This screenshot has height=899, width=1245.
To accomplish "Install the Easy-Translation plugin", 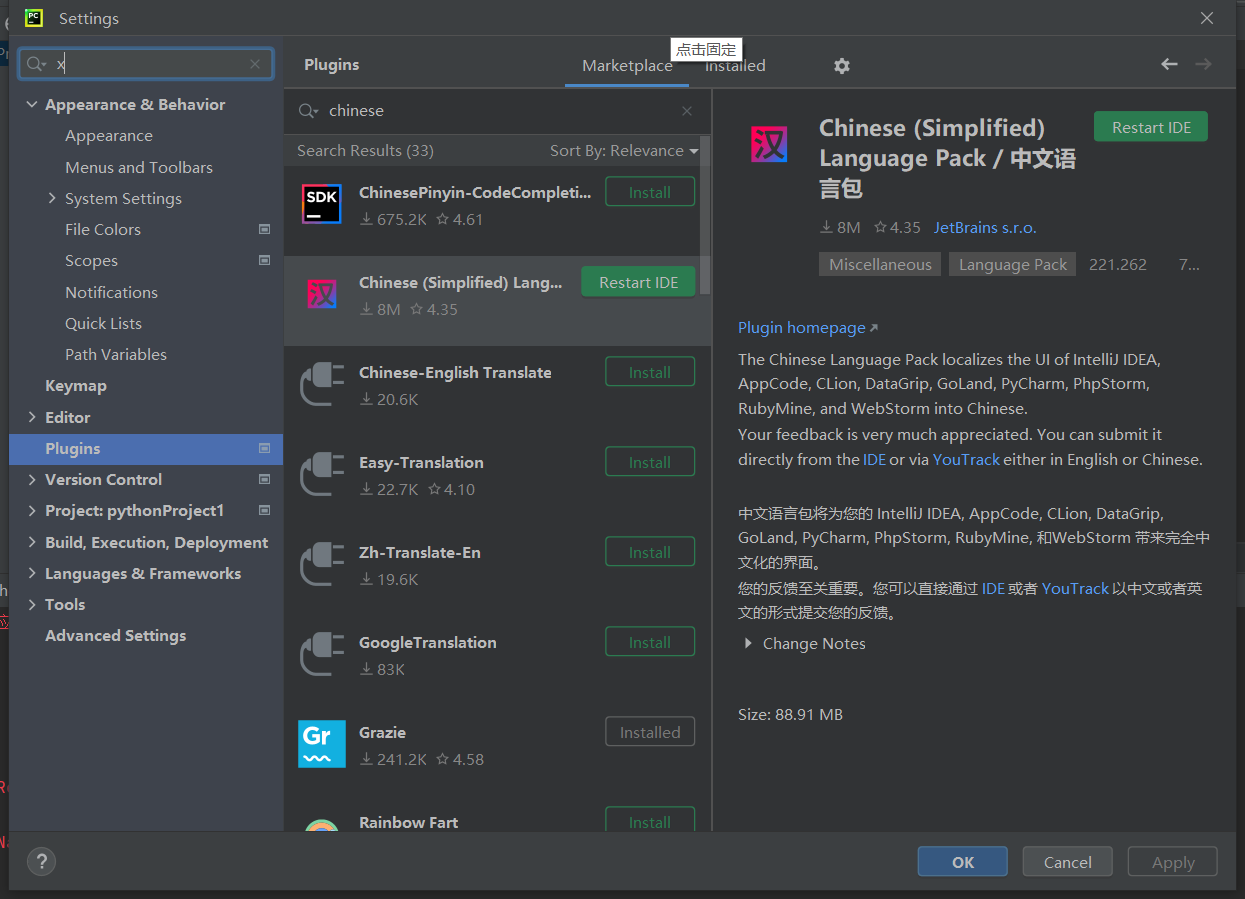I will (650, 462).
